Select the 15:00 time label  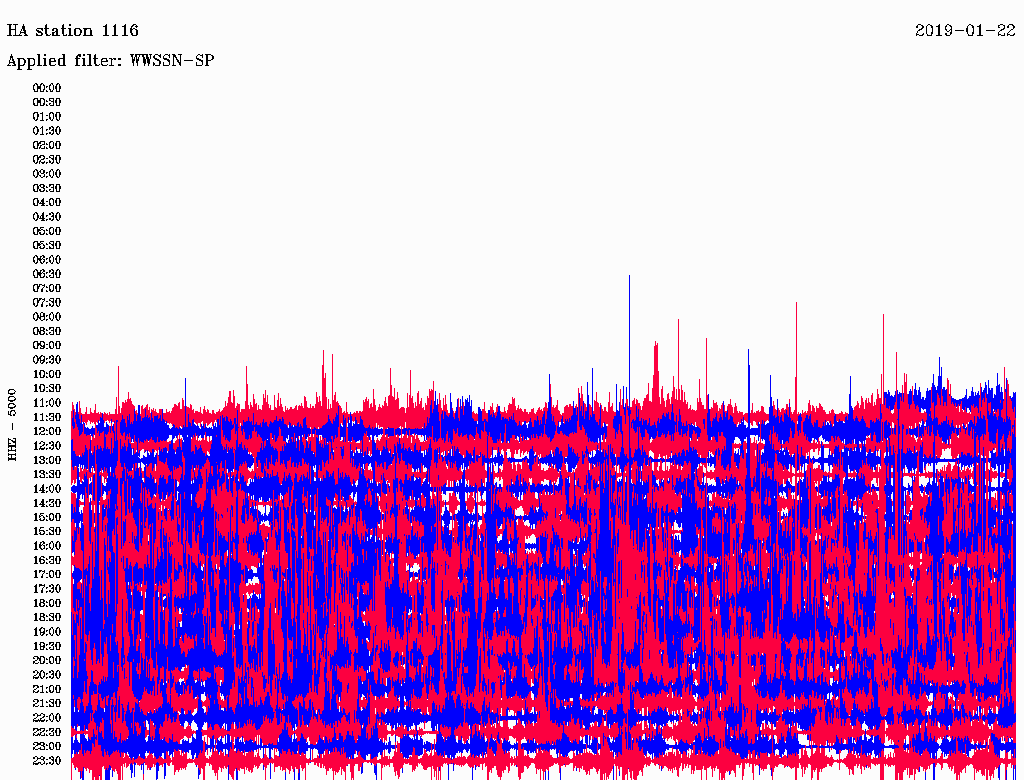pos(47,517)
